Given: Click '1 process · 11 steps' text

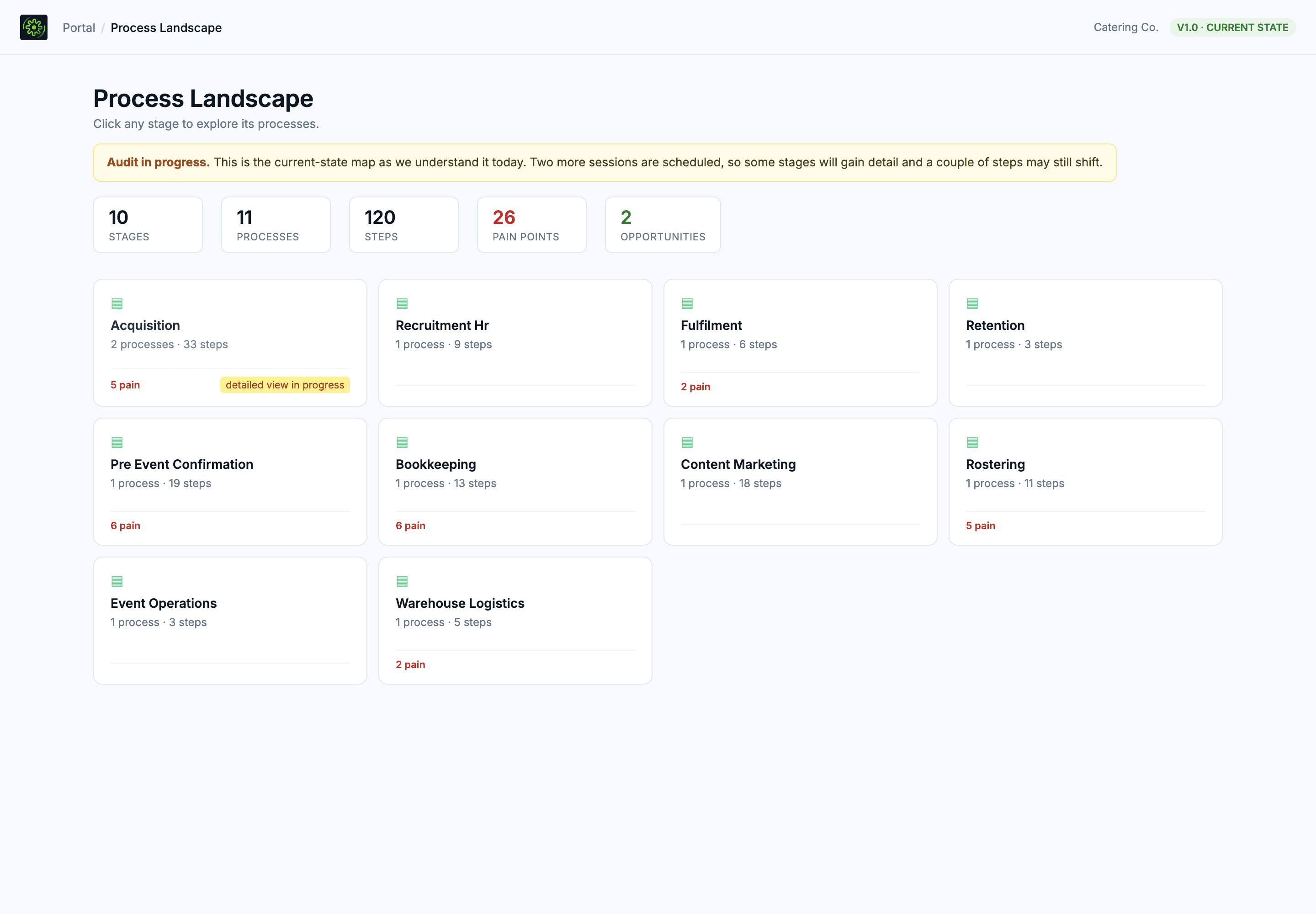Looking at the screenshot, I should 1015,484.
